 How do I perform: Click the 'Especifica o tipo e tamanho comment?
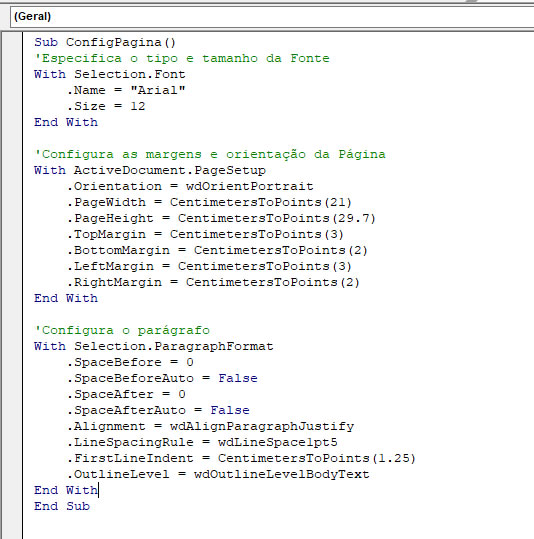[182, 58]
